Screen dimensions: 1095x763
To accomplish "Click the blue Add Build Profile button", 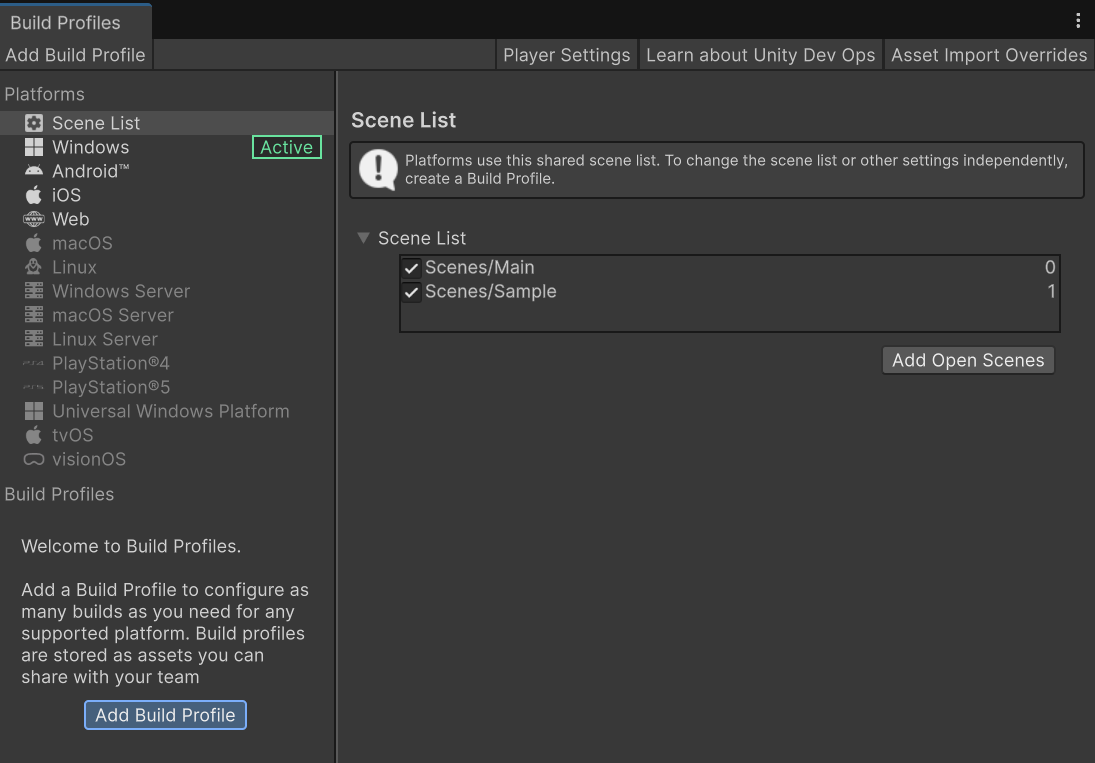I will coord(166,715).
